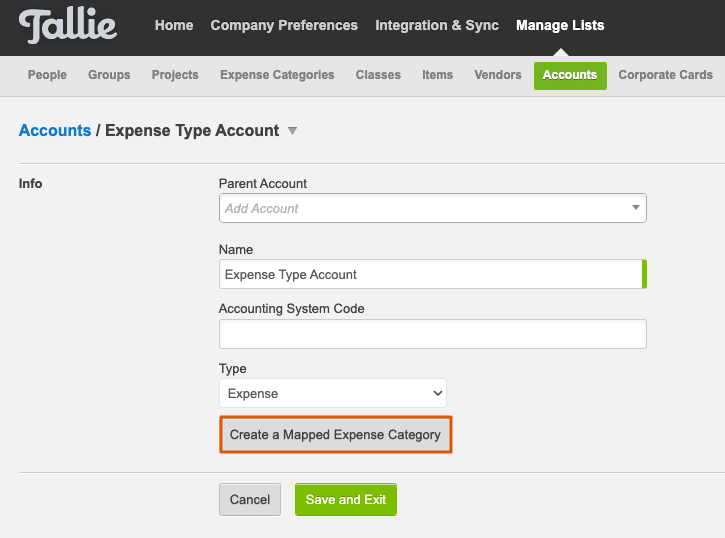Switch to the Projects tab
The width and height of the screenshot is (725, 538).
(175, 75)
